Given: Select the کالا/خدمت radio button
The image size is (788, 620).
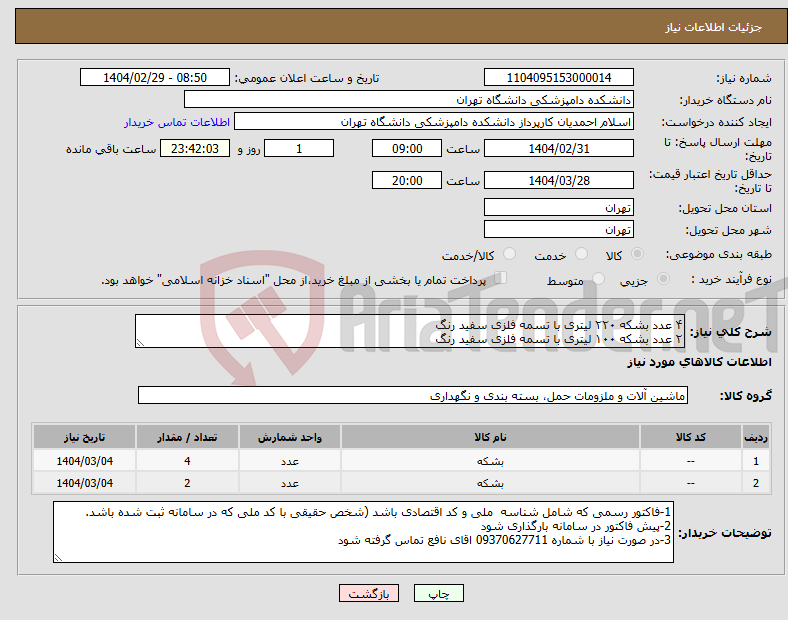Looking at the screenshot, I should 510,254.
